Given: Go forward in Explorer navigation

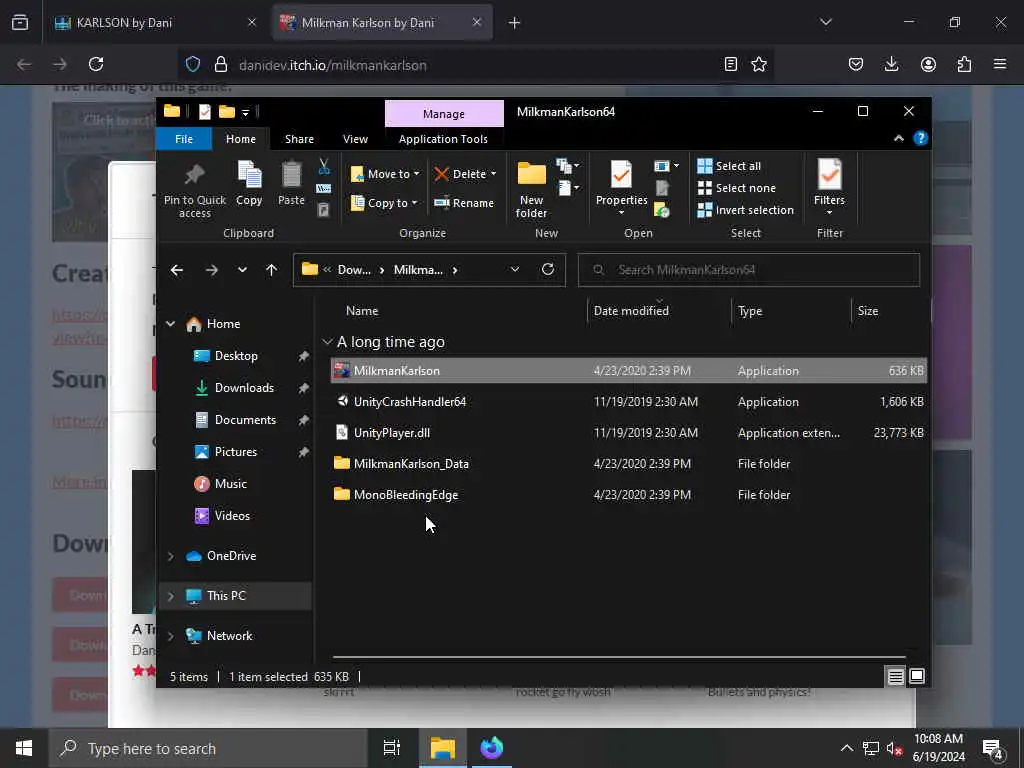Looking at the screenshot, I should pyautogui.click(x=212, y=270).
